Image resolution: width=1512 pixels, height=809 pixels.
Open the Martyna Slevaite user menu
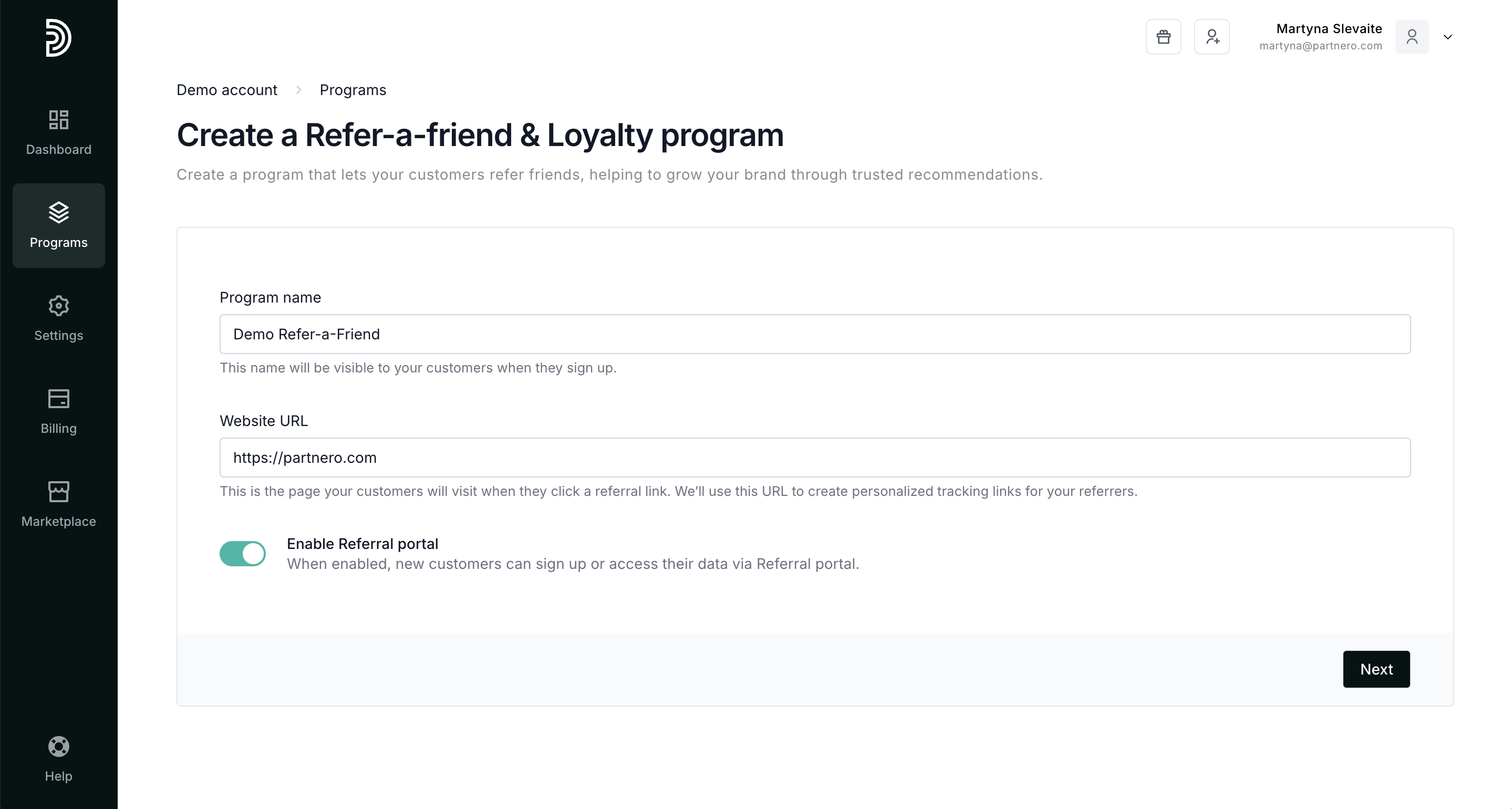(x=1329, y=29)
